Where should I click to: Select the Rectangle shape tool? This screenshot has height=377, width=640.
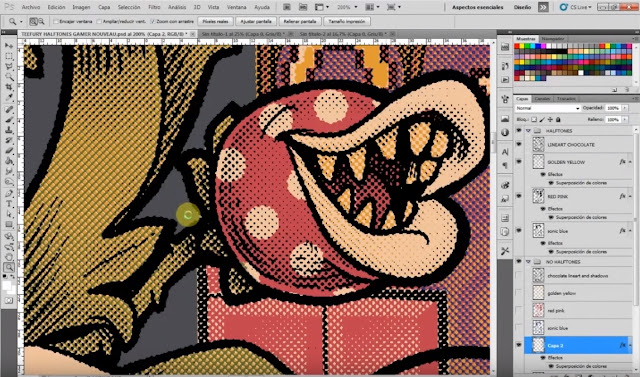coord(9,225)
